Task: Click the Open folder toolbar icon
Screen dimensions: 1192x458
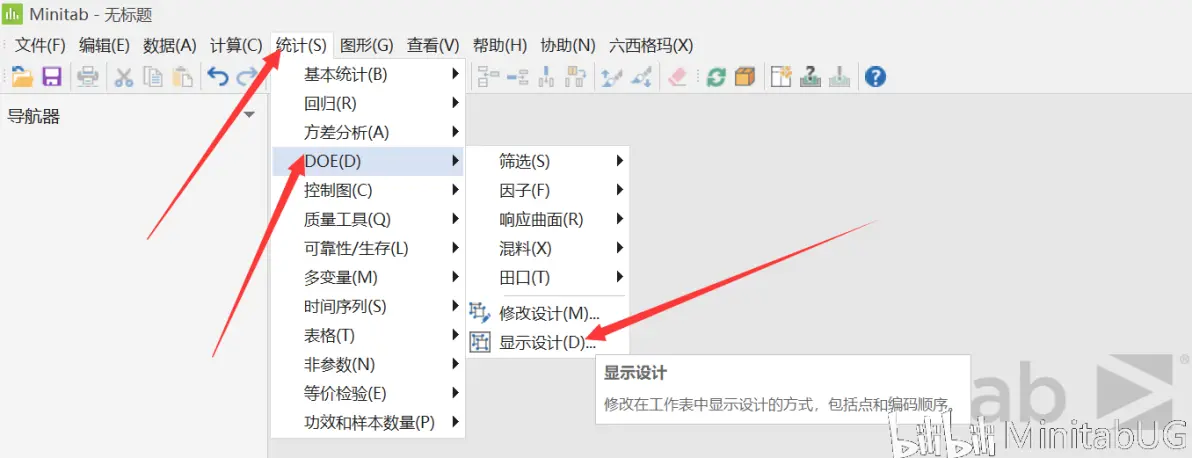Action: pos(21,77)
